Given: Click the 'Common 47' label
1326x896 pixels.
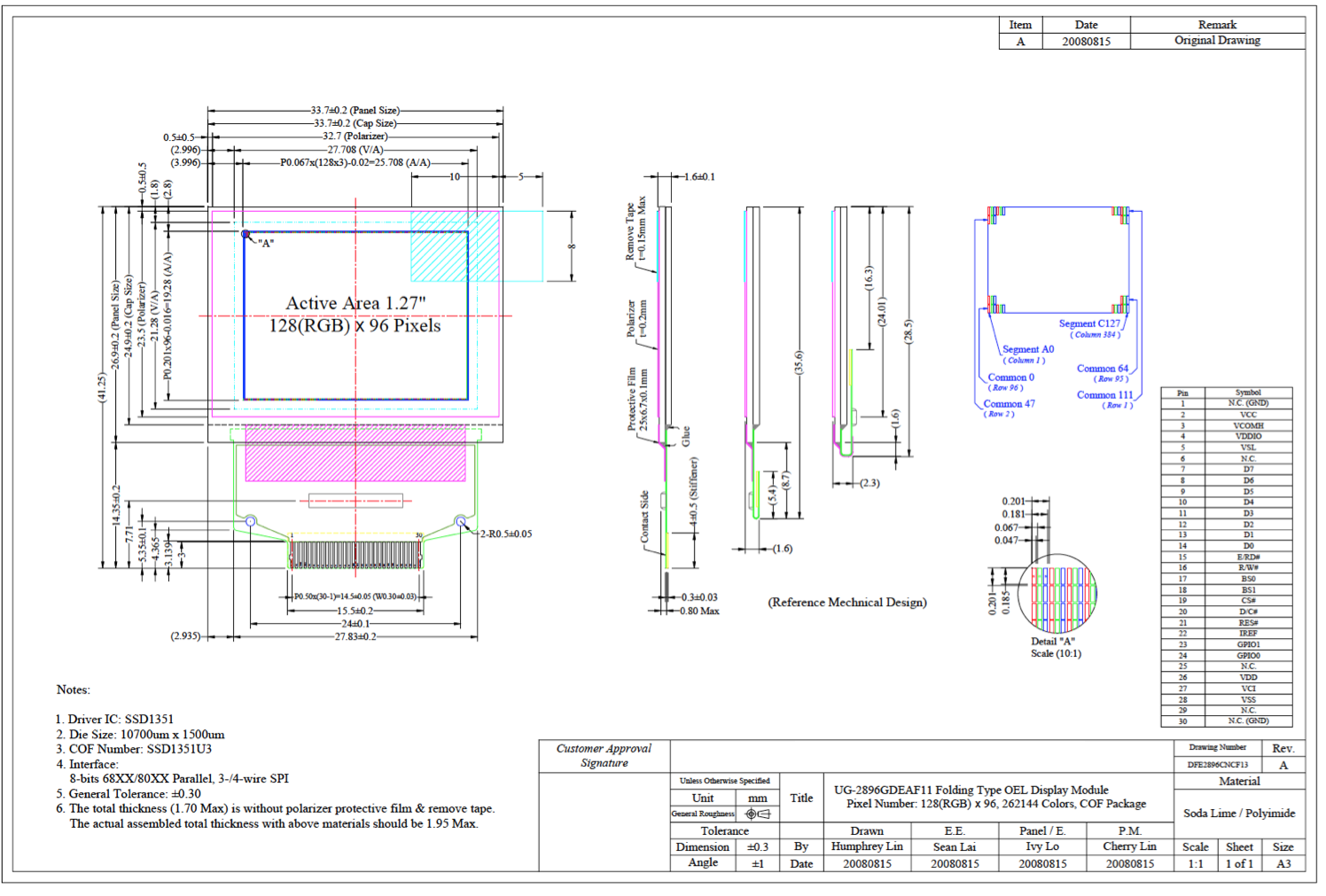Looking at the screenshot, I should [x=1010, y=403].
